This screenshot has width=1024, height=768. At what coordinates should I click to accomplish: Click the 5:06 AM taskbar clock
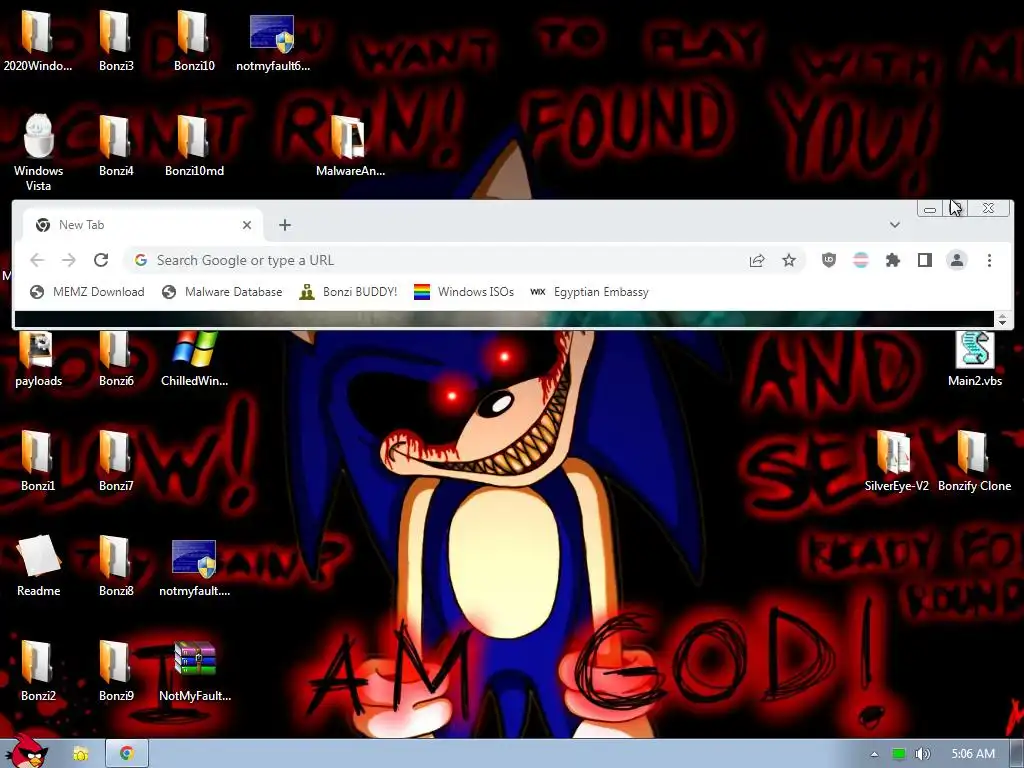click(x=973, y=754)
